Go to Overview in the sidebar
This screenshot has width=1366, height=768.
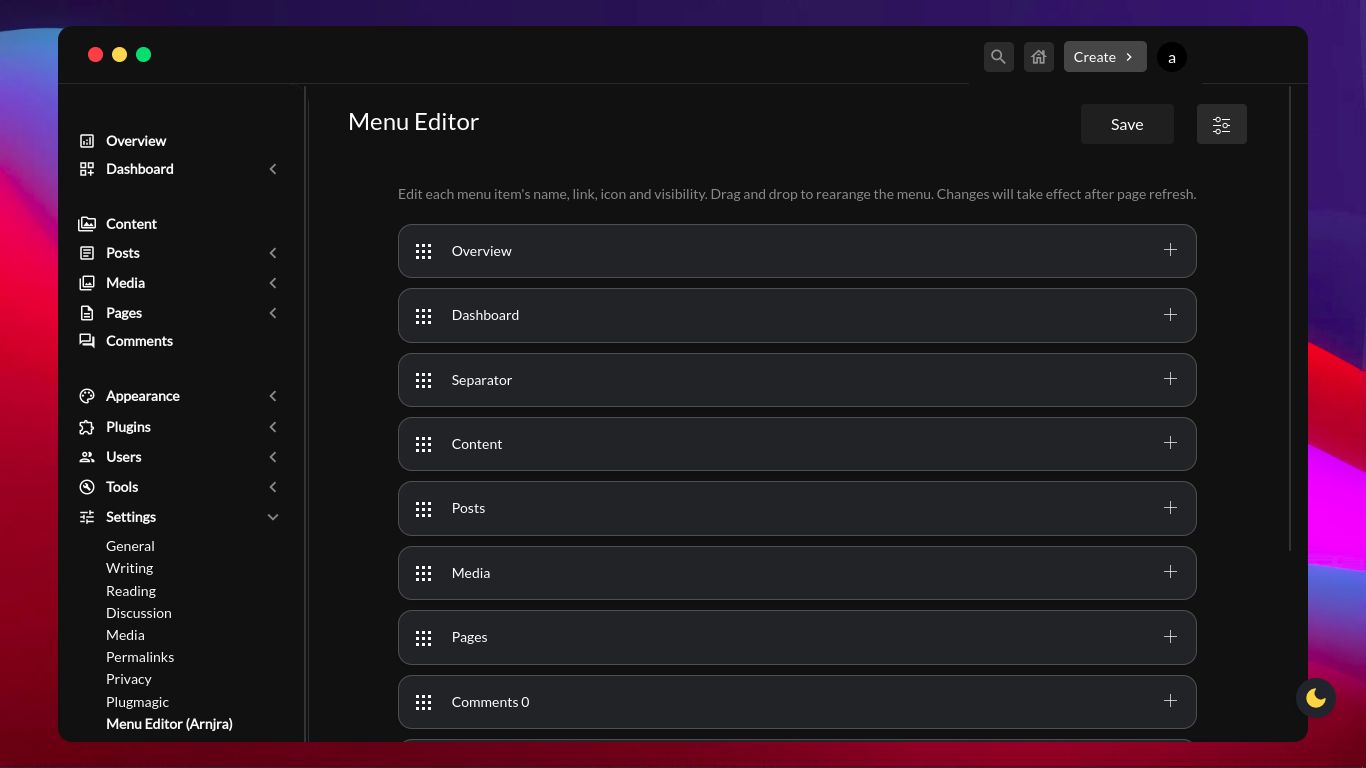(136, 141)
